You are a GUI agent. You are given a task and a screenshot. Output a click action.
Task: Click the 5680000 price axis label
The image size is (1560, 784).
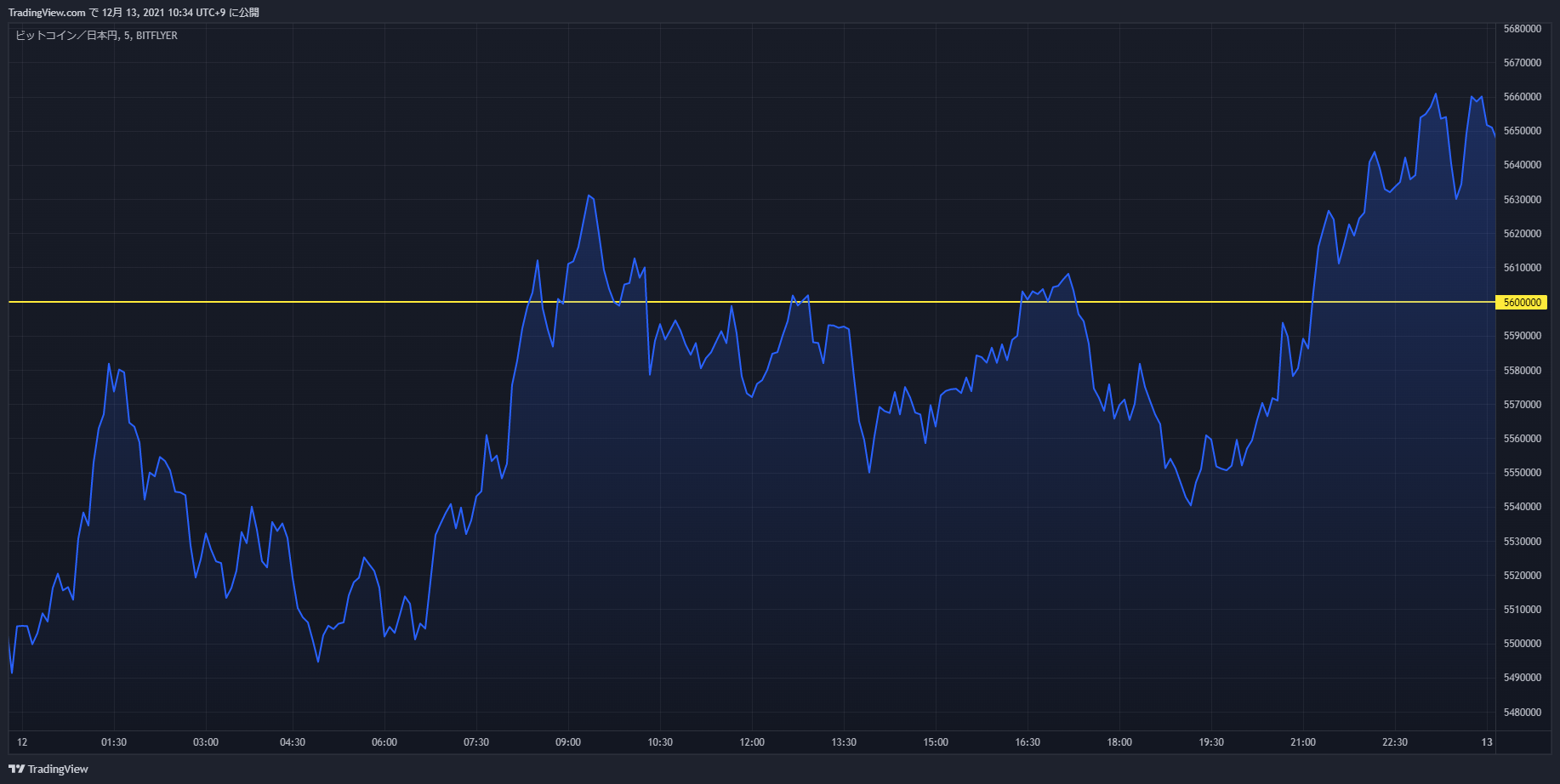click(1522, 29)
